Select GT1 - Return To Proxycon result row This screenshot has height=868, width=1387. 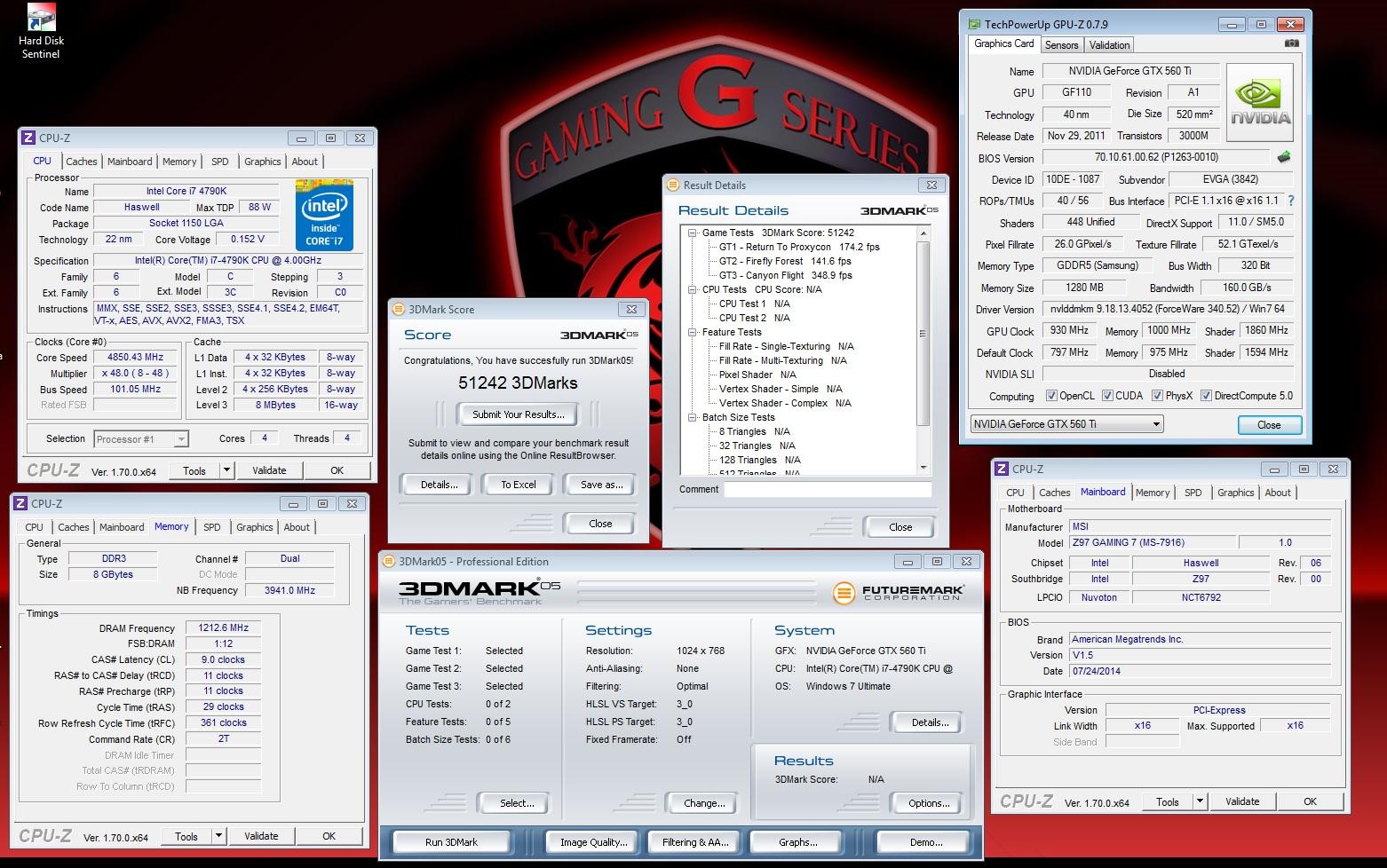tap(799, 247)
